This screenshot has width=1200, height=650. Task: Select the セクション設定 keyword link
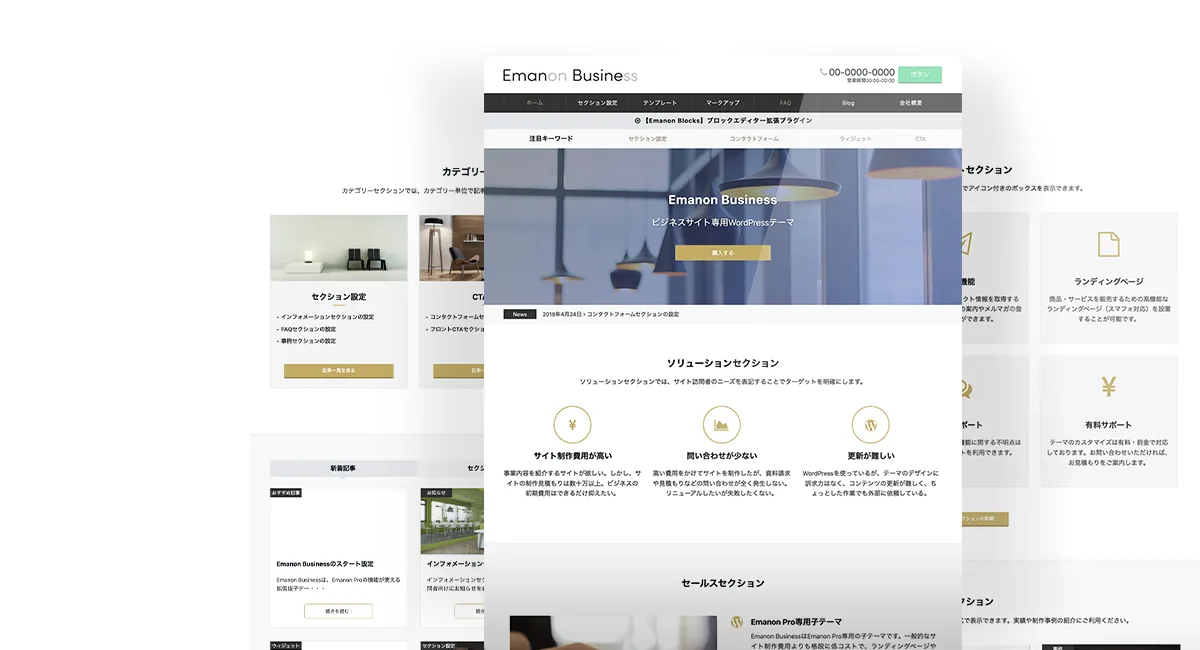(647, 139)
